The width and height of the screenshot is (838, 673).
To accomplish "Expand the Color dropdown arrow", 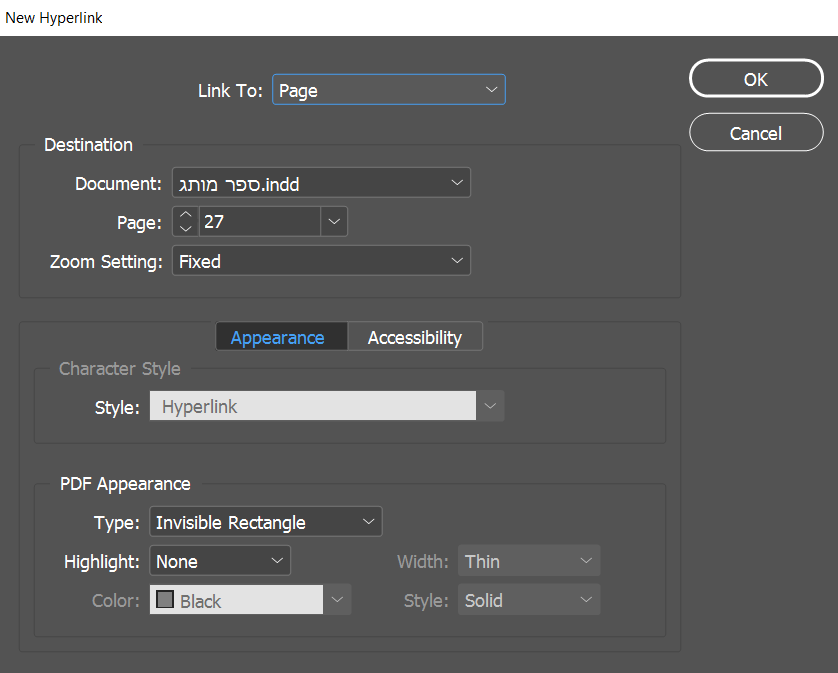I will (337, 600).
